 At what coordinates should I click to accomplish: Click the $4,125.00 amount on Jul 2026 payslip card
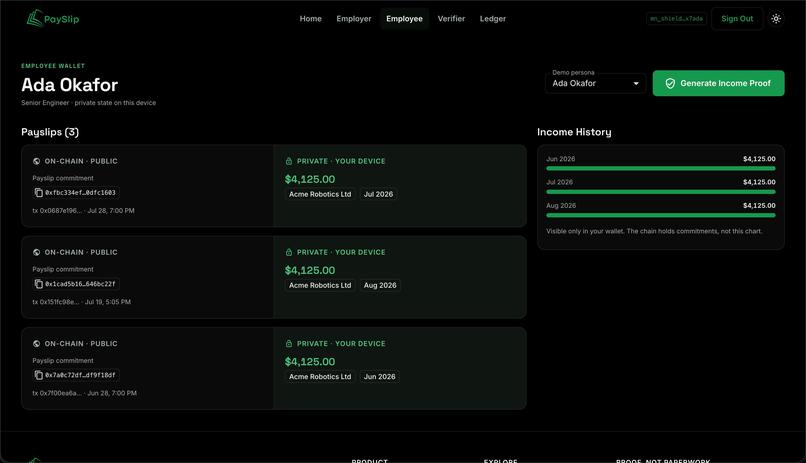click(x=310, y=179)
